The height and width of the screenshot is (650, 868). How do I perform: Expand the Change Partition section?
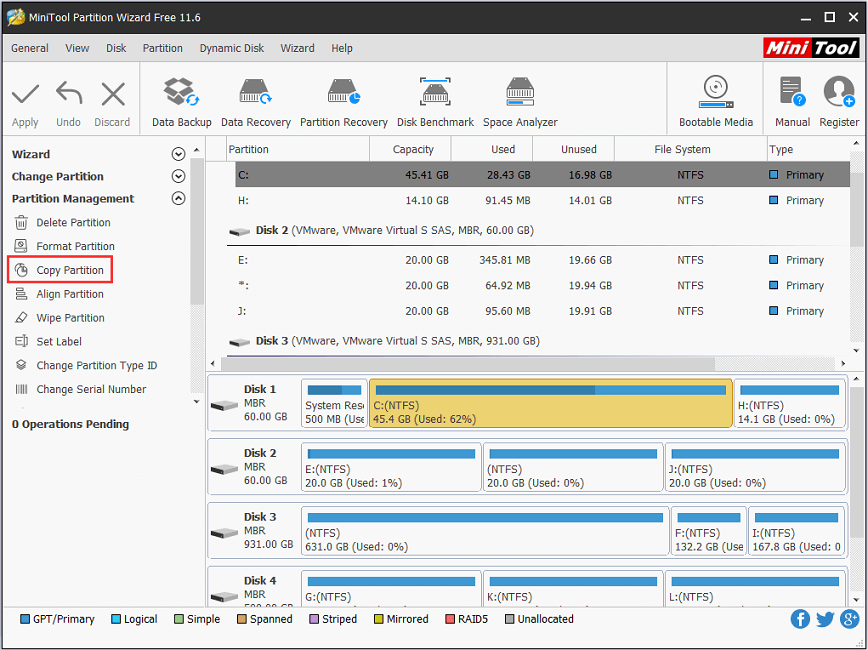(x=178, y=176)
